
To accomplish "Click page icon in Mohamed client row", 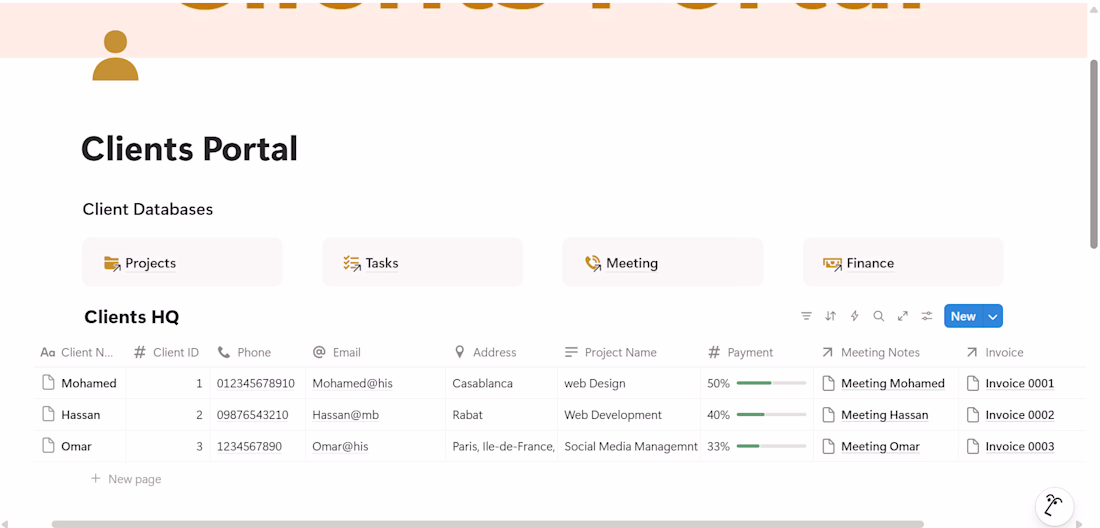I will pyautogui.click(x=48, y=383).
